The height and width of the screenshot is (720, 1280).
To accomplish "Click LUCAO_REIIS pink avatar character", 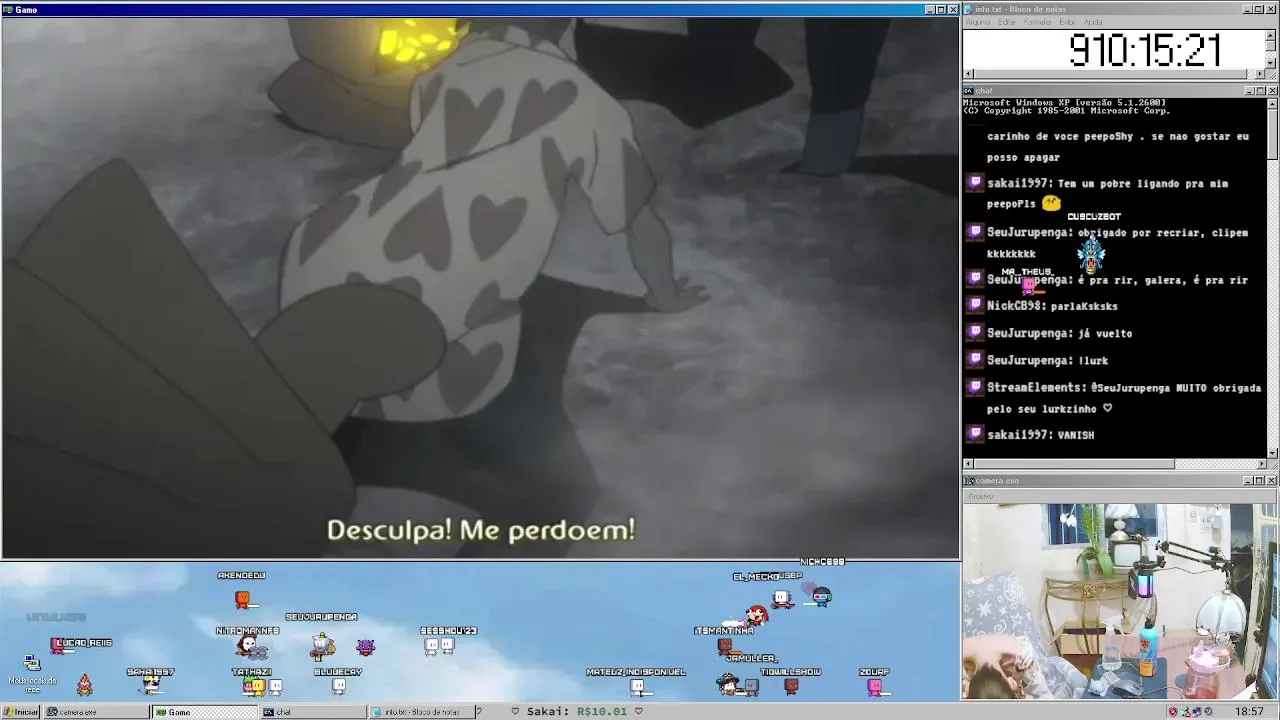I will 59,647.
